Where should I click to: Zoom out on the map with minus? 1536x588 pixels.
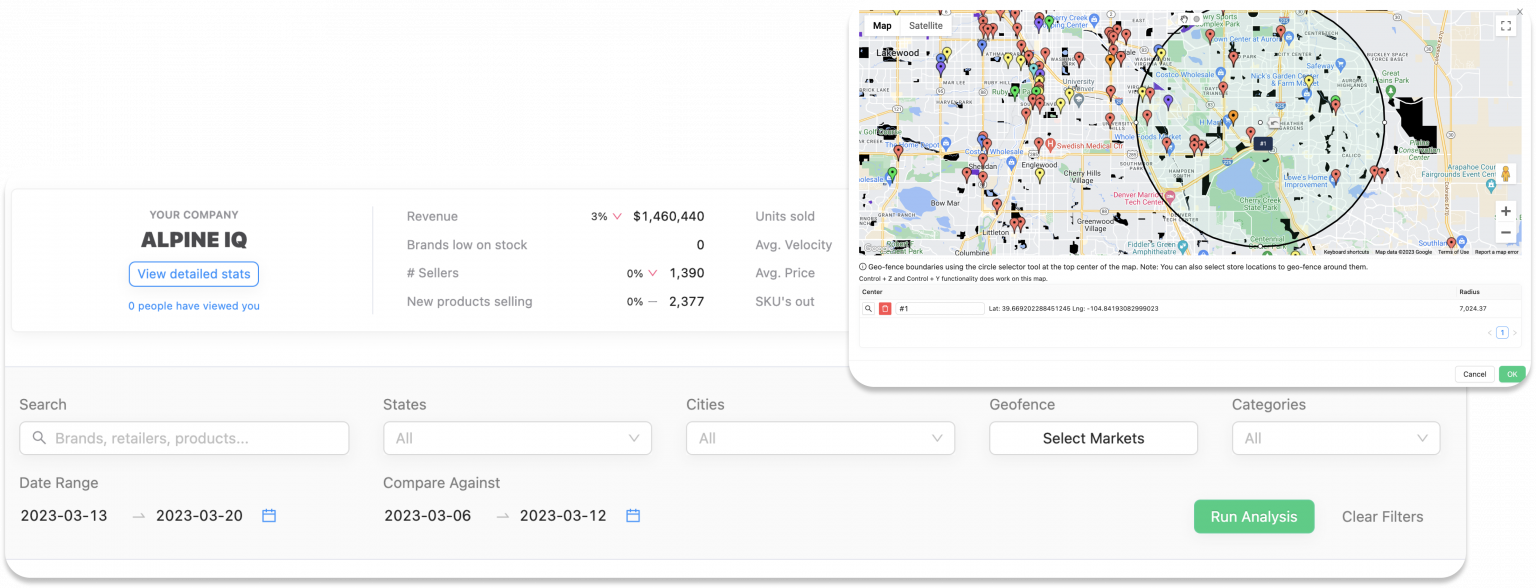[x=1505, y=233]
